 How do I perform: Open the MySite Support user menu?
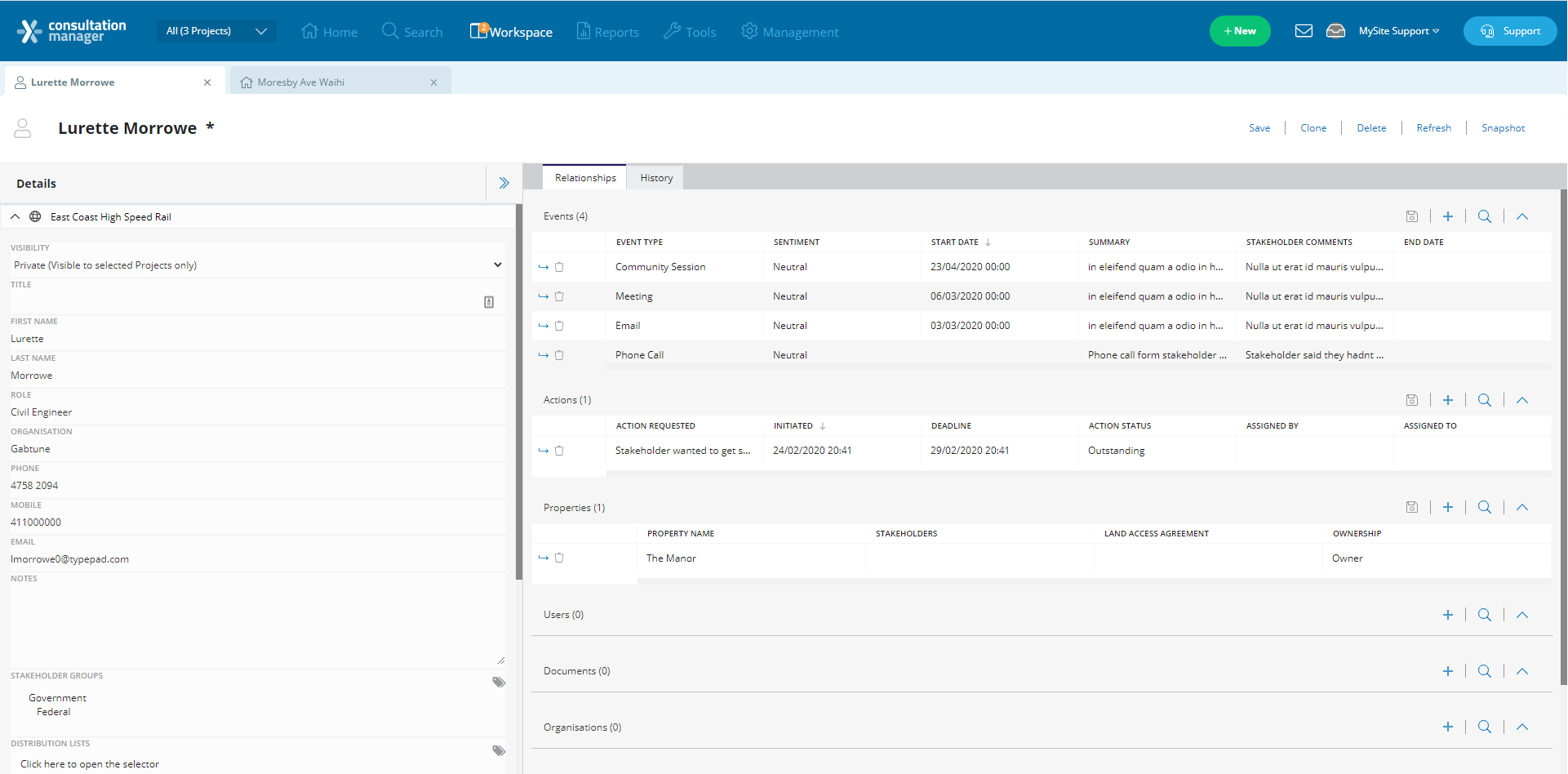pyautogui.click(x=1399, y=31)
